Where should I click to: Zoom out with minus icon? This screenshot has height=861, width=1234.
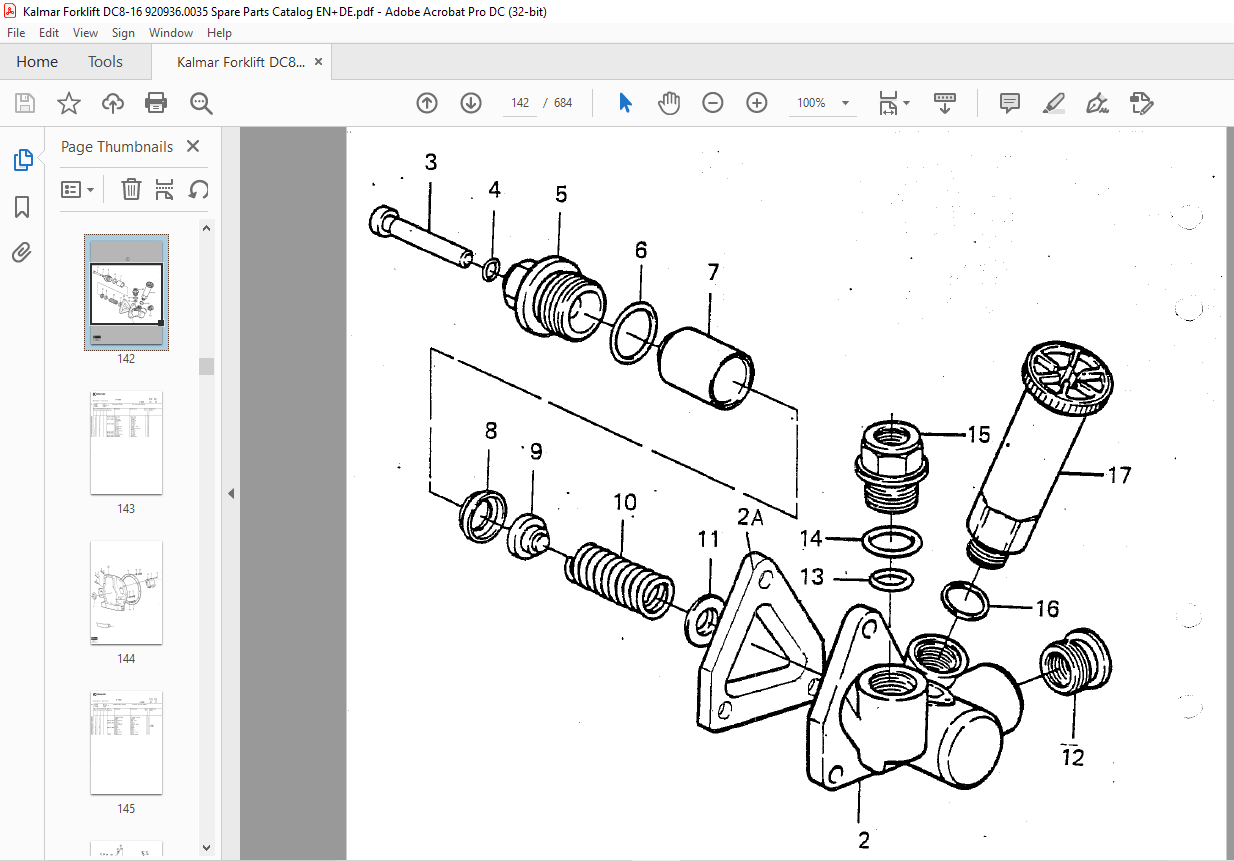713,103
